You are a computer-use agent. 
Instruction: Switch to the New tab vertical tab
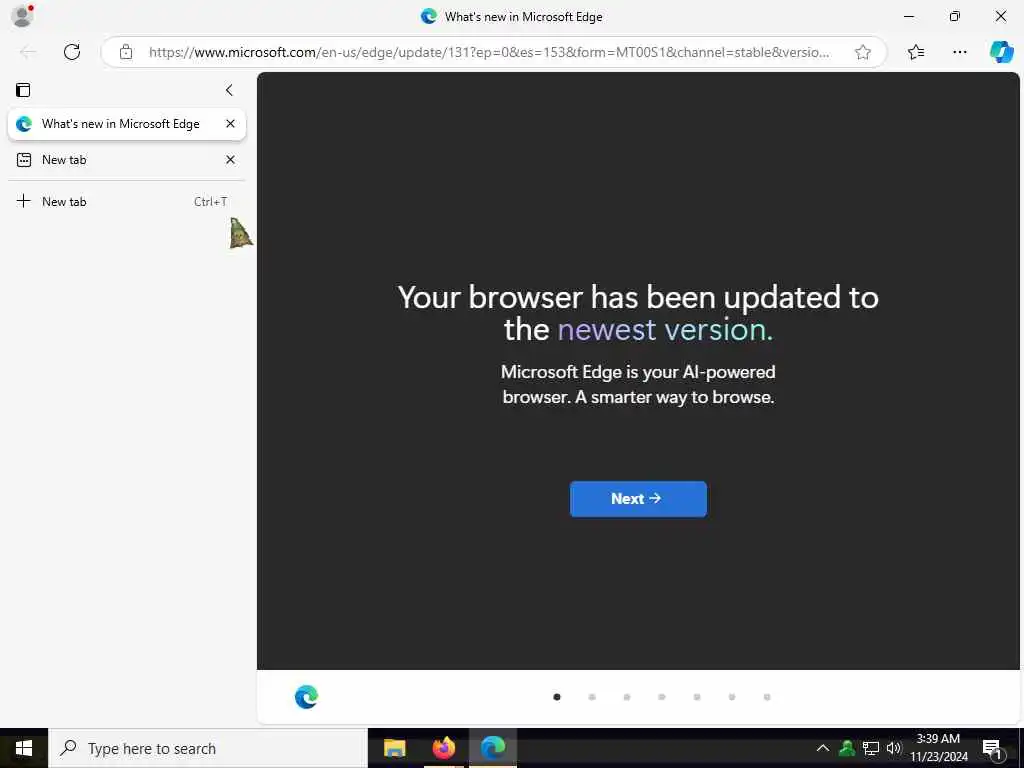click(x=127, y=160)
